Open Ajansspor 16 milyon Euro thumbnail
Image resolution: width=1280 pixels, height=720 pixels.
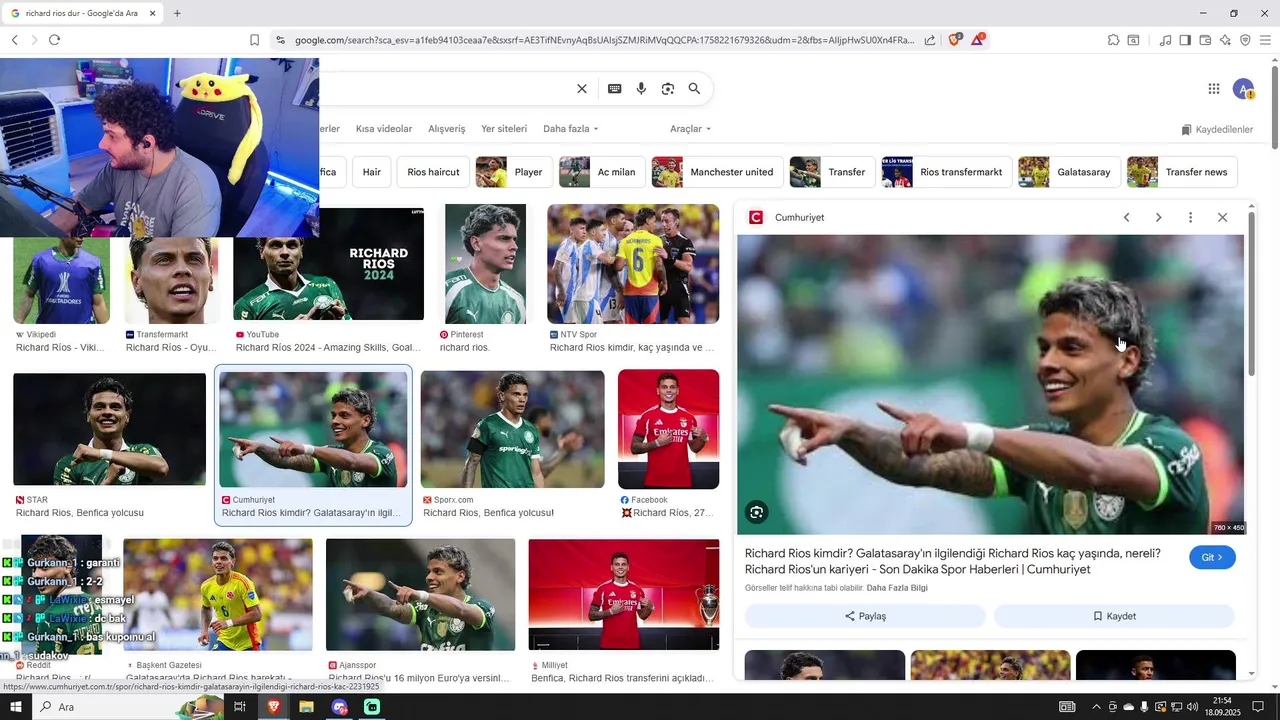420,595
